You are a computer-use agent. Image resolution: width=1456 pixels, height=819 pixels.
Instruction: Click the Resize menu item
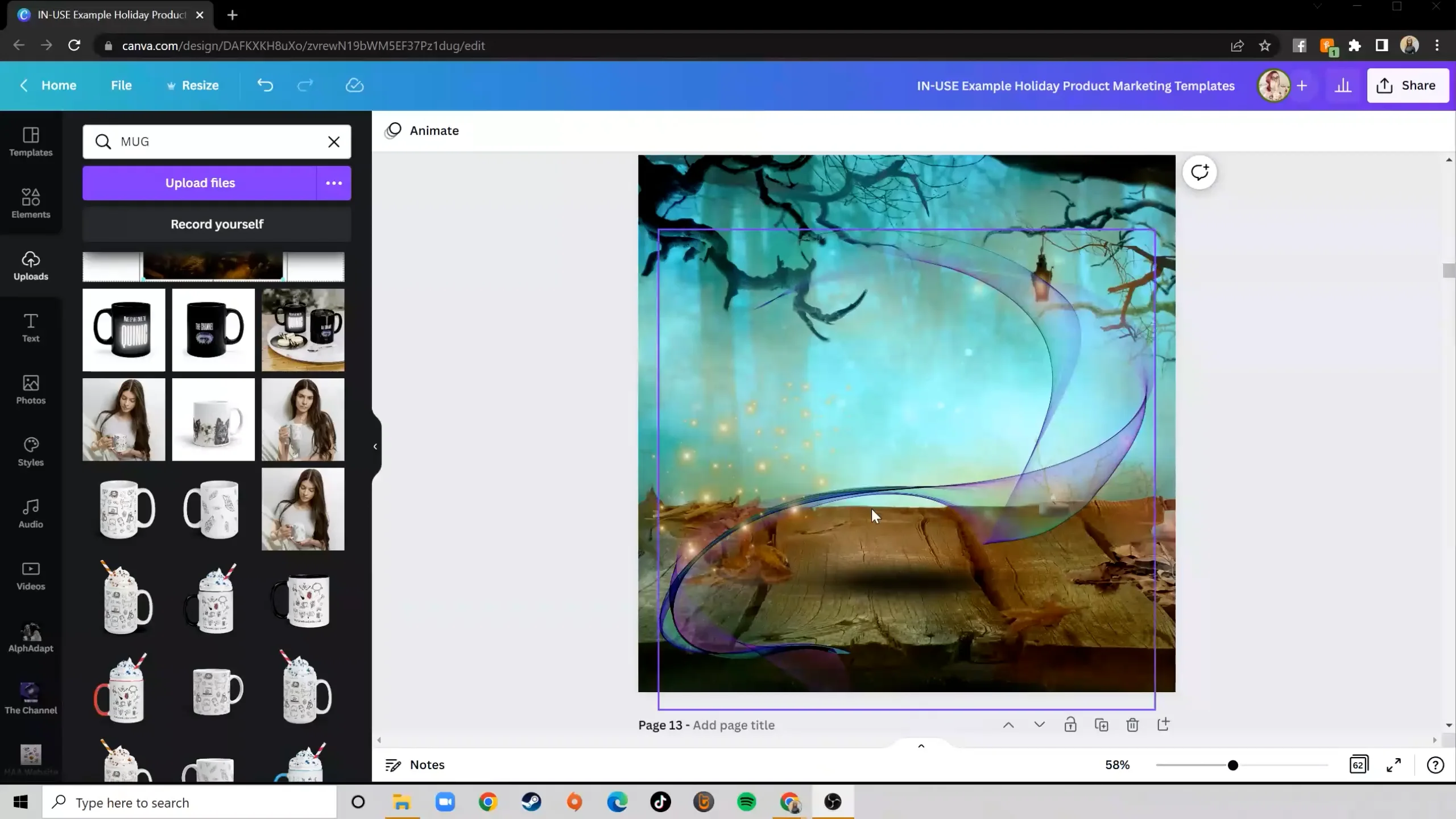tap(192, 85)
